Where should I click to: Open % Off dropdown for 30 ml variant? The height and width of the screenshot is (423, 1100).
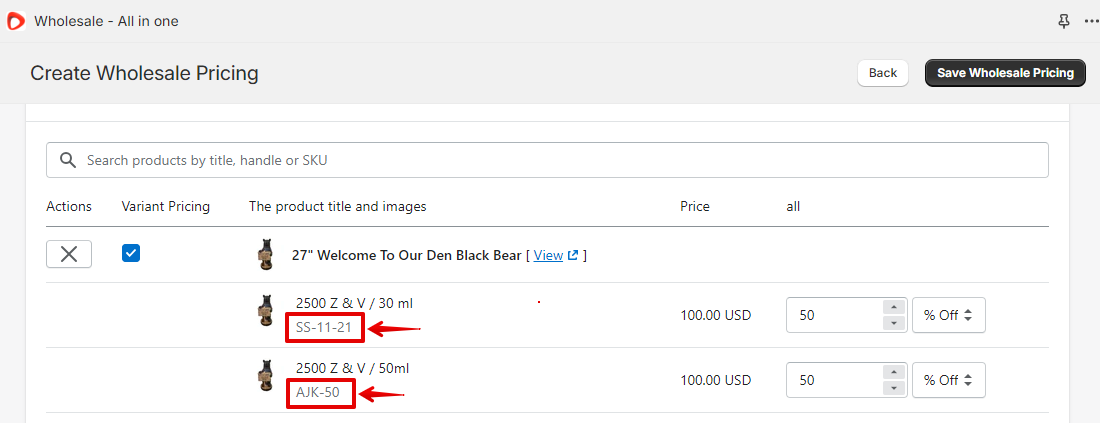[x=948, y=316]
